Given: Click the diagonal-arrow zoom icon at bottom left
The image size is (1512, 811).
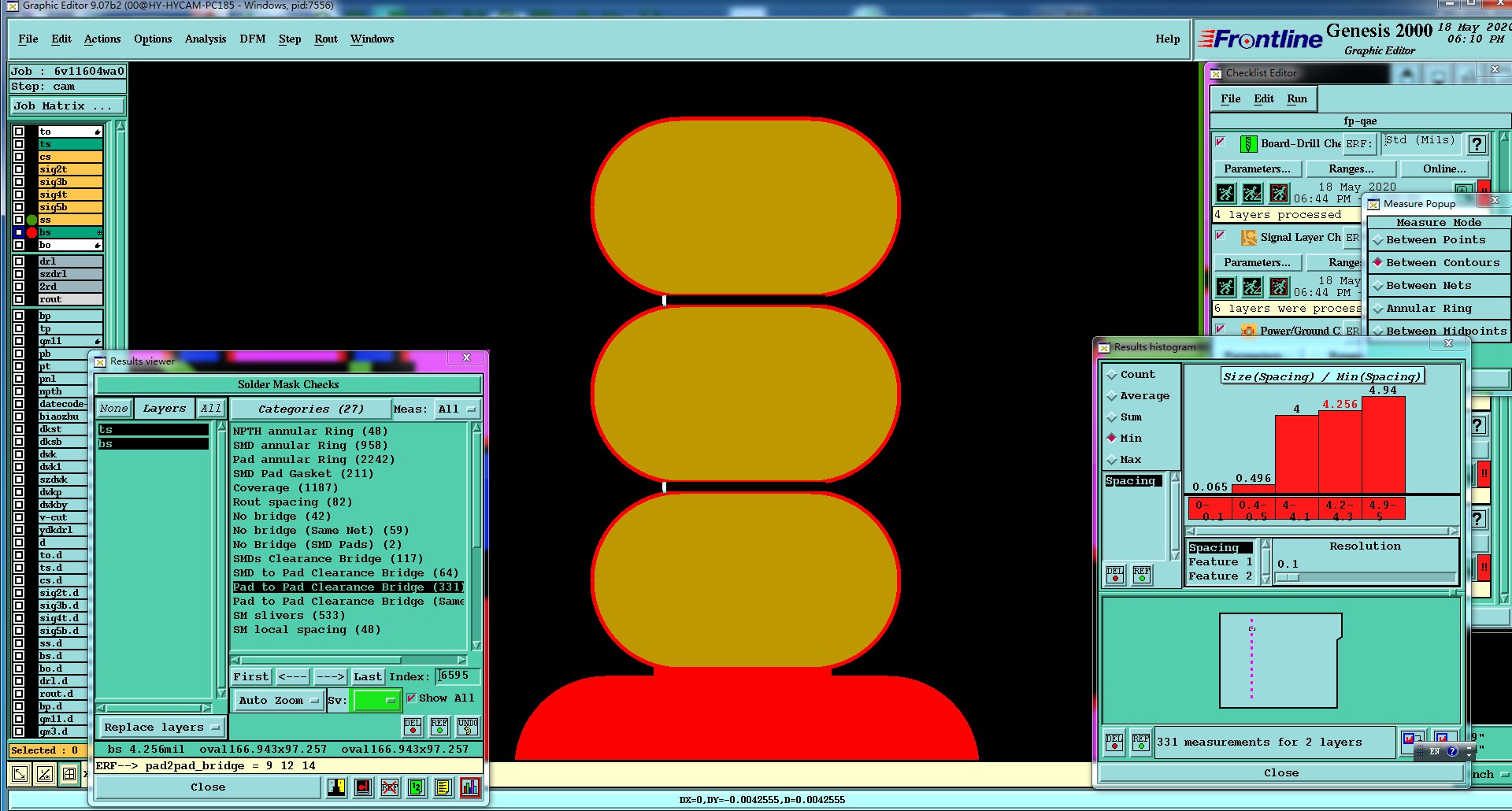Looking at the screenshot, I should pos(20,774).
